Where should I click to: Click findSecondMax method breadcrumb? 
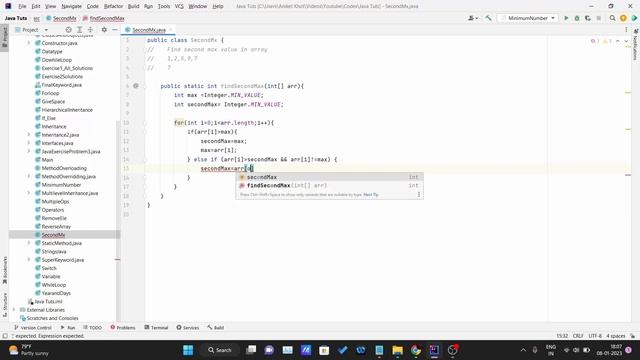point(103,18)
